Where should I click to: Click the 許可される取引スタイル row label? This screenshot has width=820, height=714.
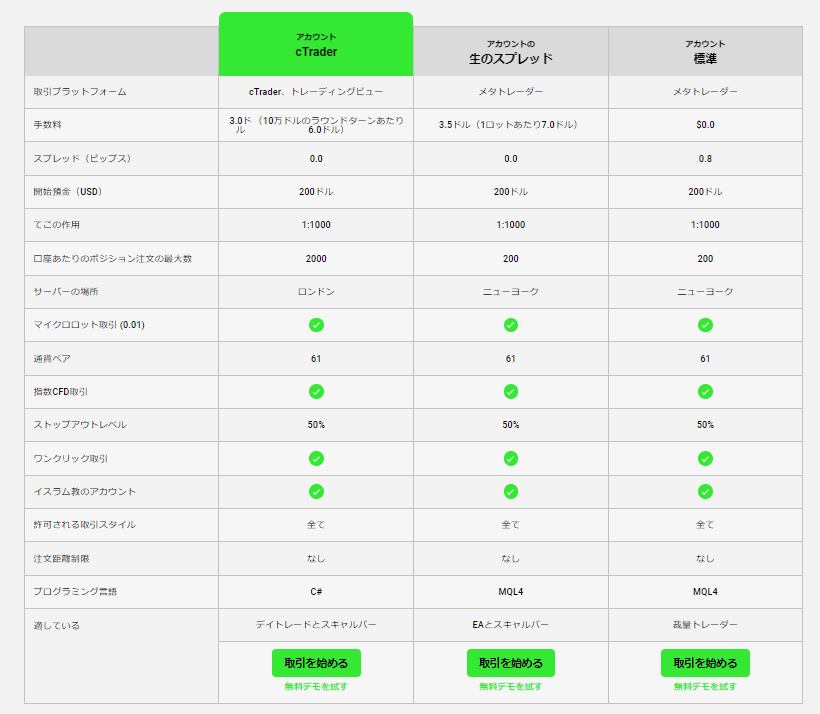pyautogui.click(x=85, y=524)
